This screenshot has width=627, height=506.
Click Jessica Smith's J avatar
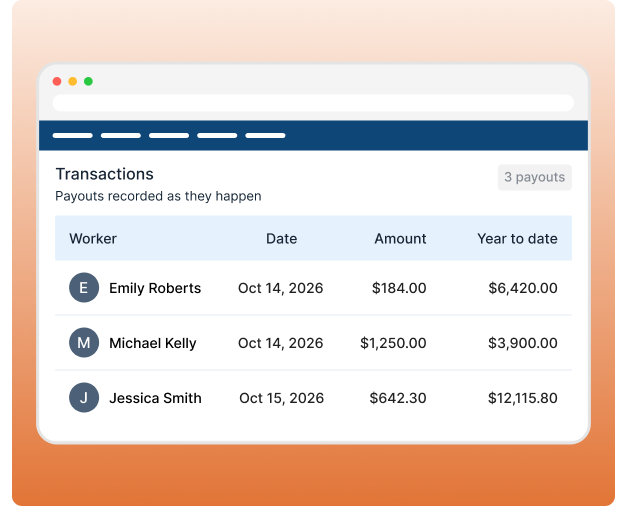tap(84, 398)
